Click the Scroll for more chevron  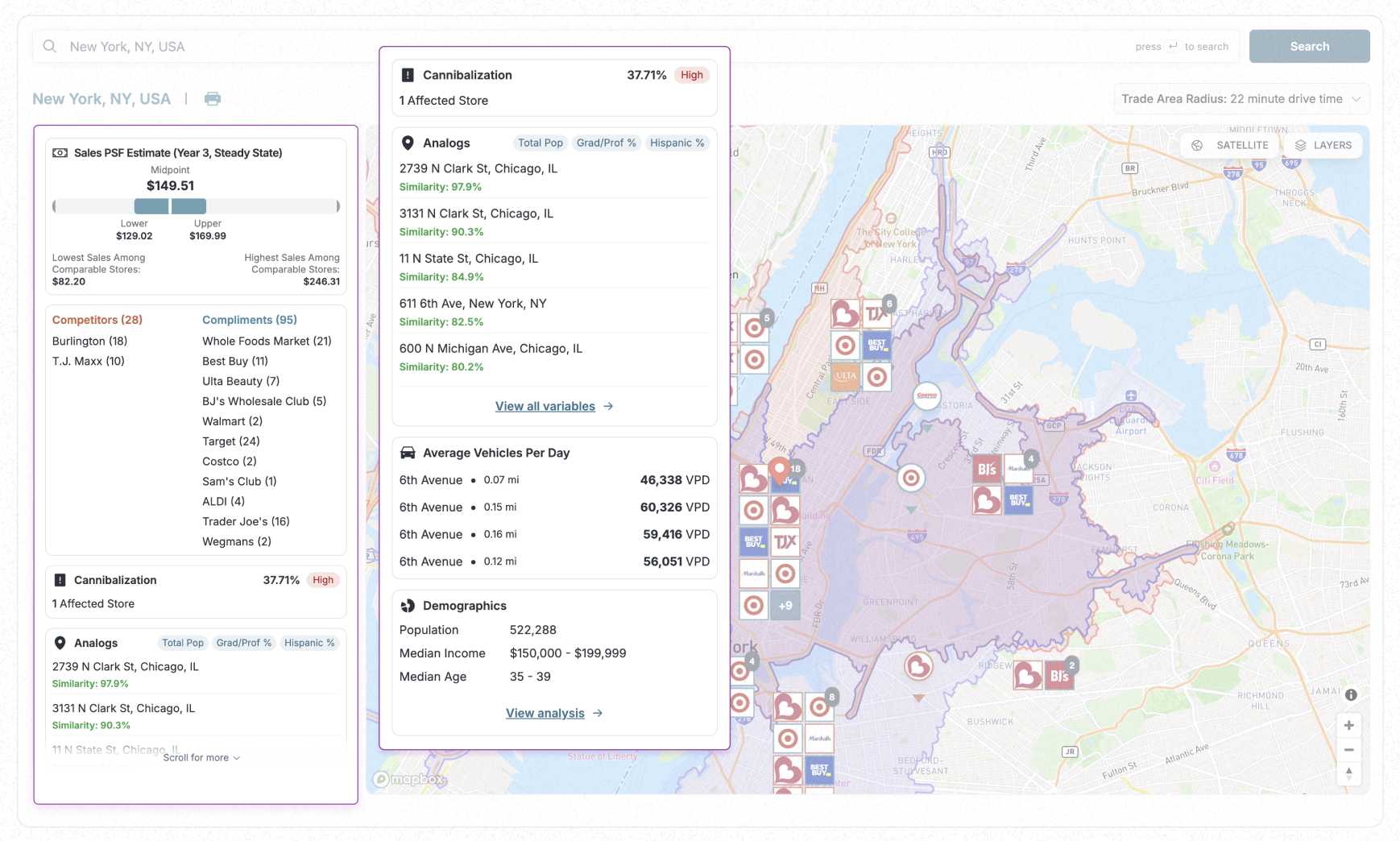(236, 758)
